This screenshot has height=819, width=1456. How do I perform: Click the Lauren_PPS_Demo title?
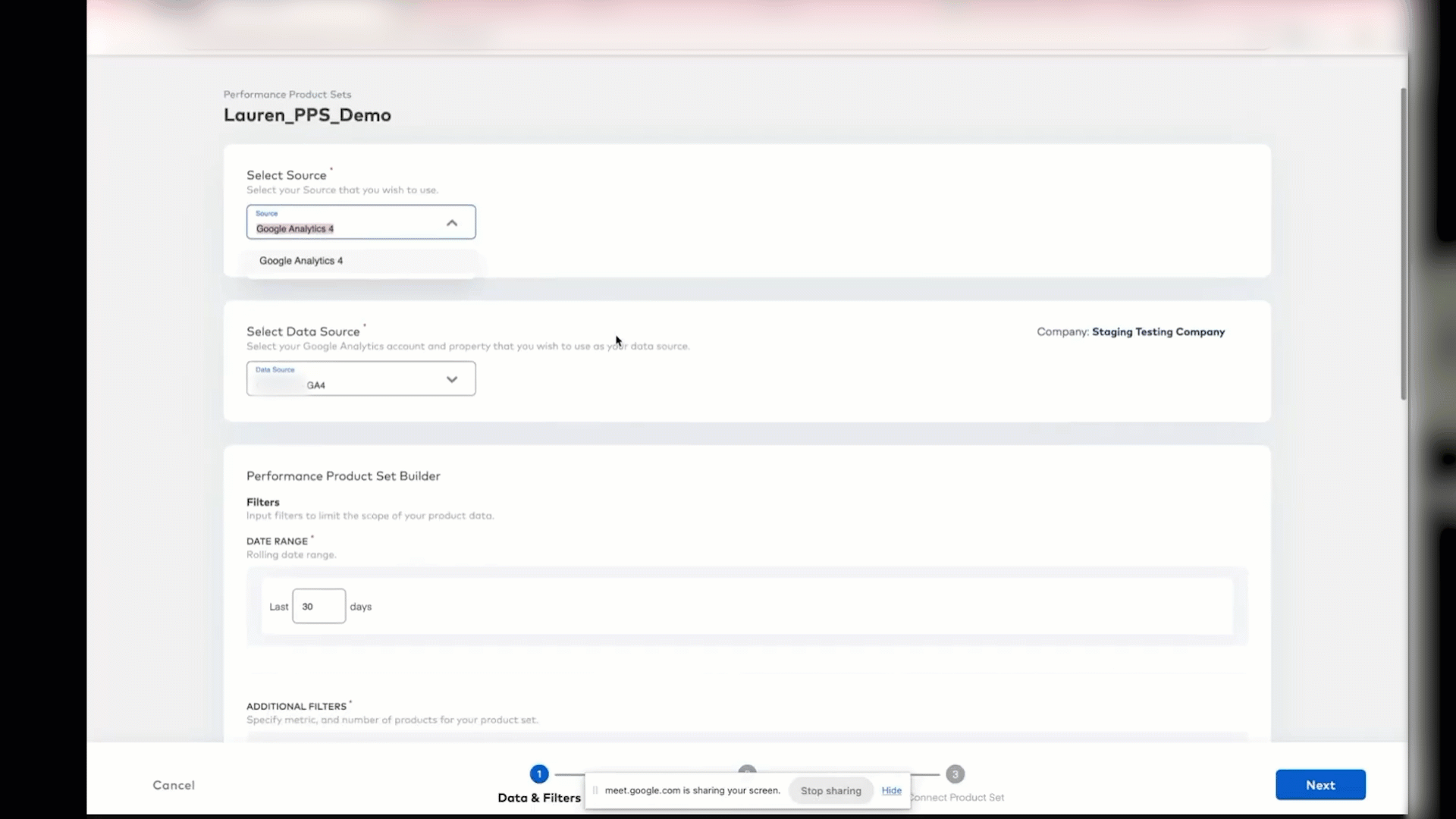click(x=307, y=115)
